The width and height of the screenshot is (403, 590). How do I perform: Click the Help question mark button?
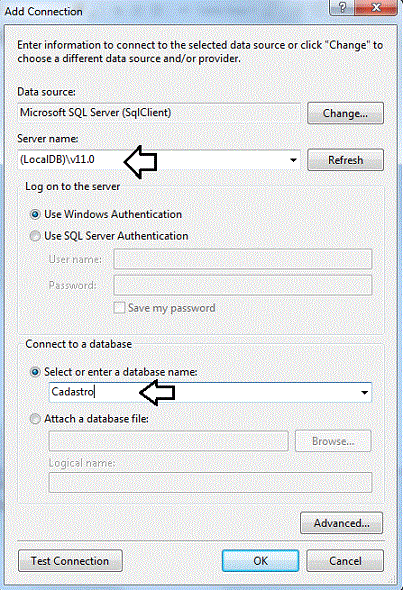pyautogui.click(x=342, y=7)
